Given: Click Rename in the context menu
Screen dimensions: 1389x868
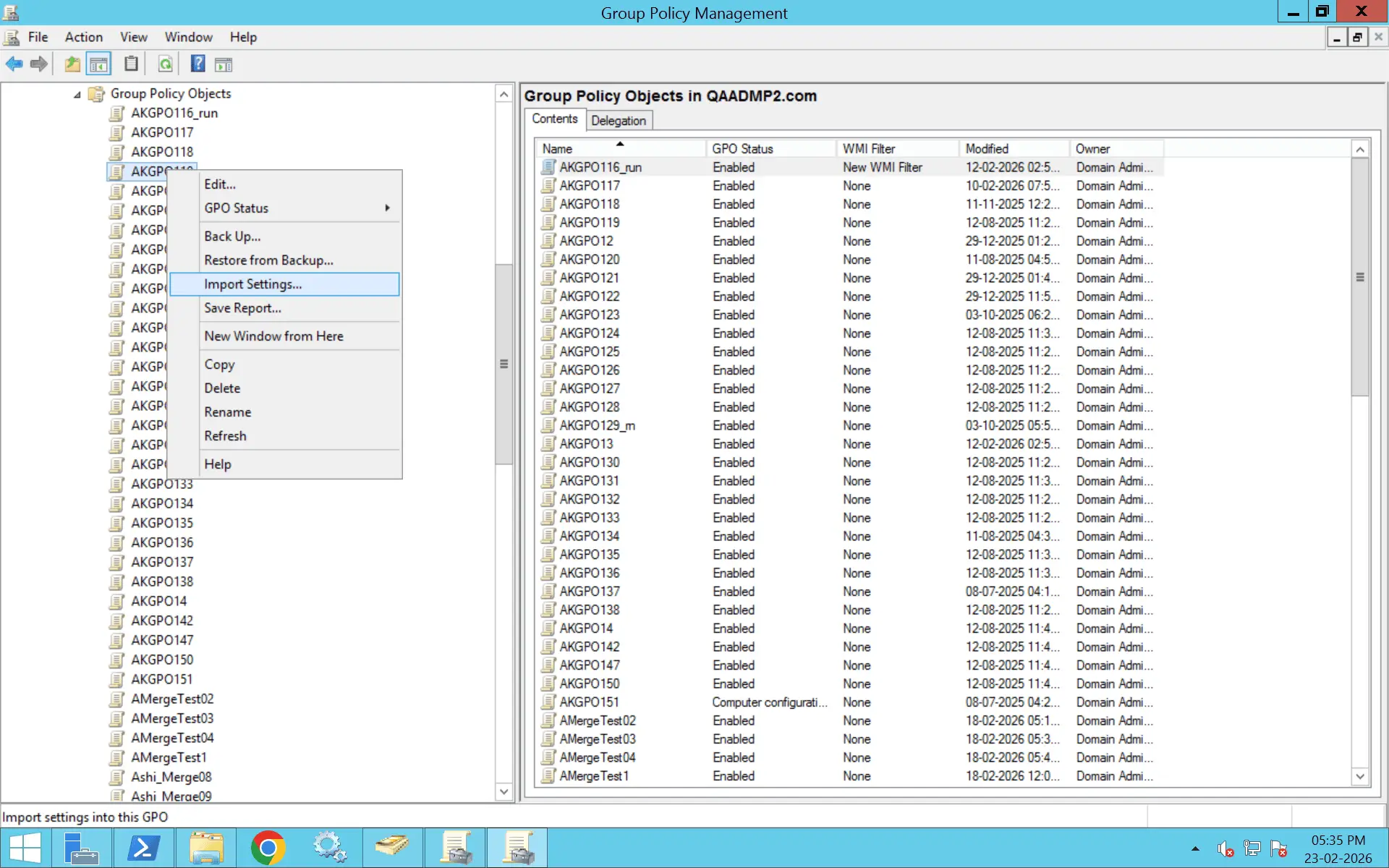Looking at the screenshot, I should click(227, 412).
